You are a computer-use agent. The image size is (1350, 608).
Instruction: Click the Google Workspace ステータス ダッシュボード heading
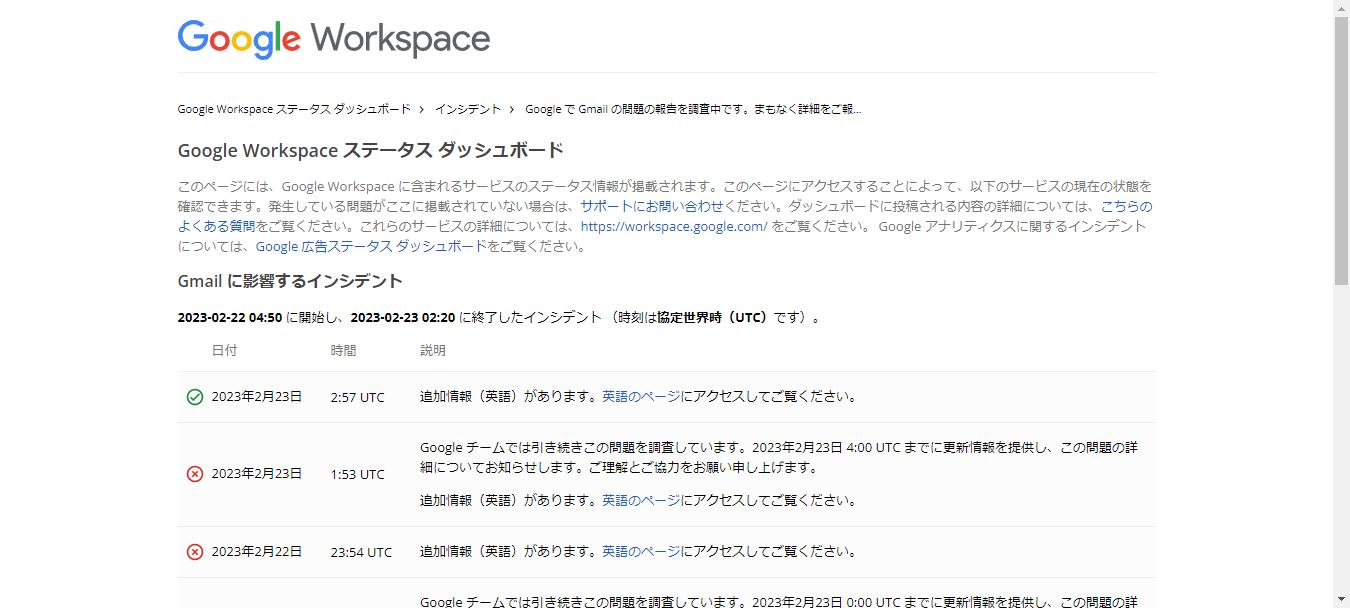click(x=371, y=151)
